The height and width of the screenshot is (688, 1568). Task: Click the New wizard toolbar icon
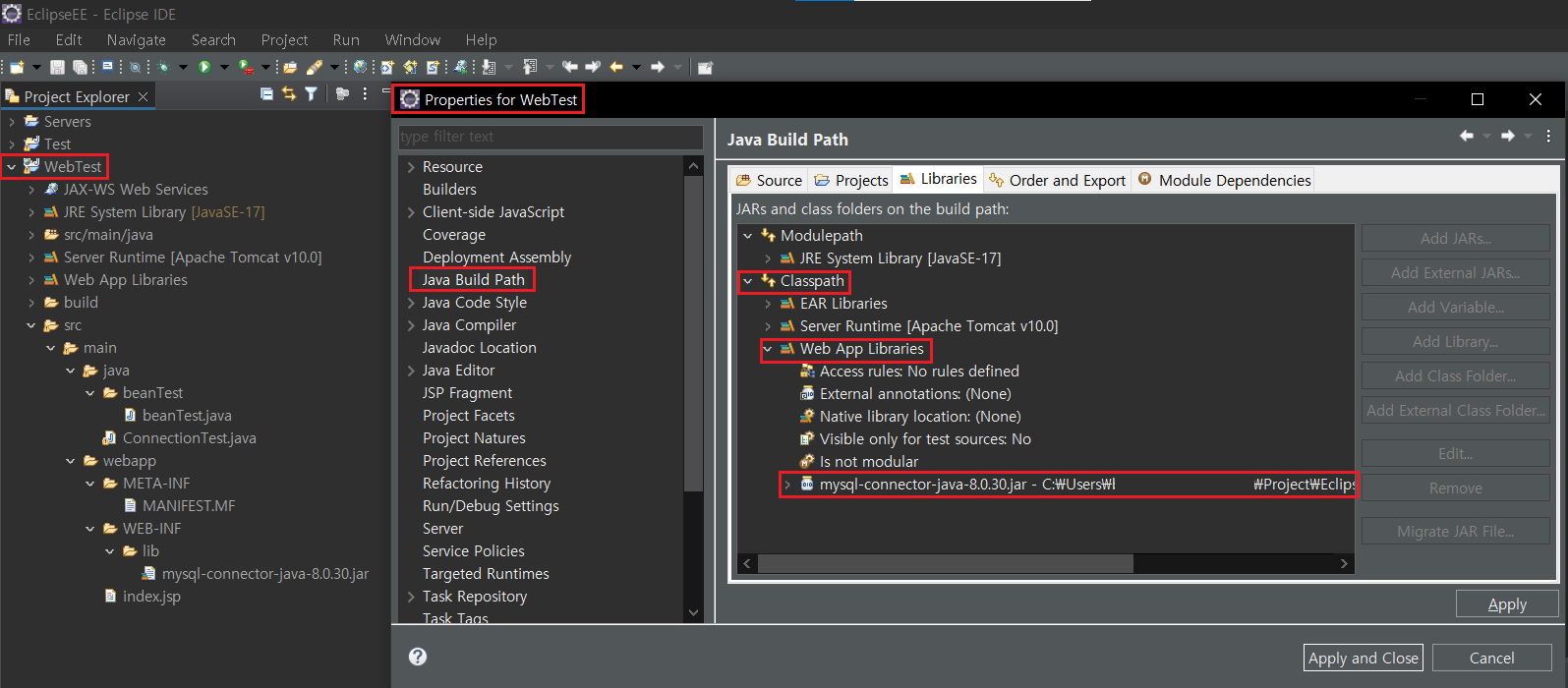(17, 67)
